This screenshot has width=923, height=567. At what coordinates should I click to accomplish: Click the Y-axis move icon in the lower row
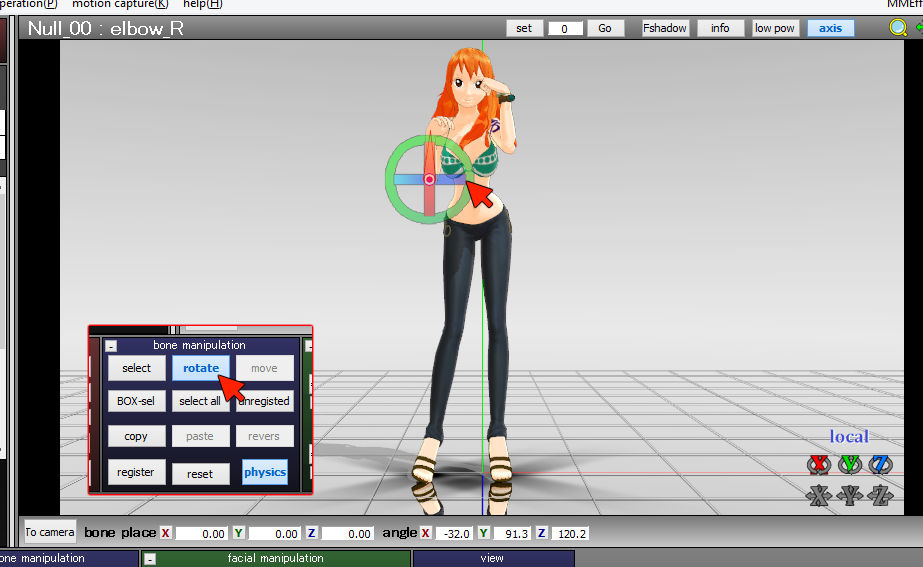[x=849, y=495]
